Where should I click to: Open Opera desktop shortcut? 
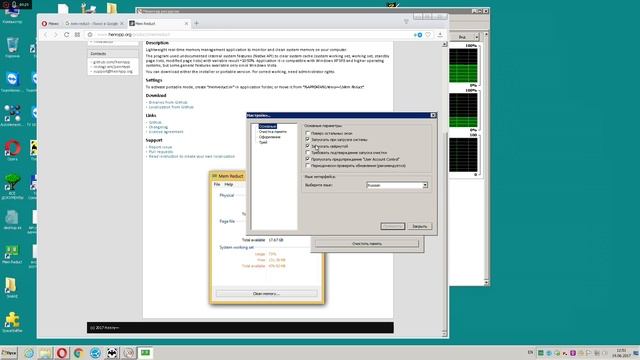click(12, 150)
